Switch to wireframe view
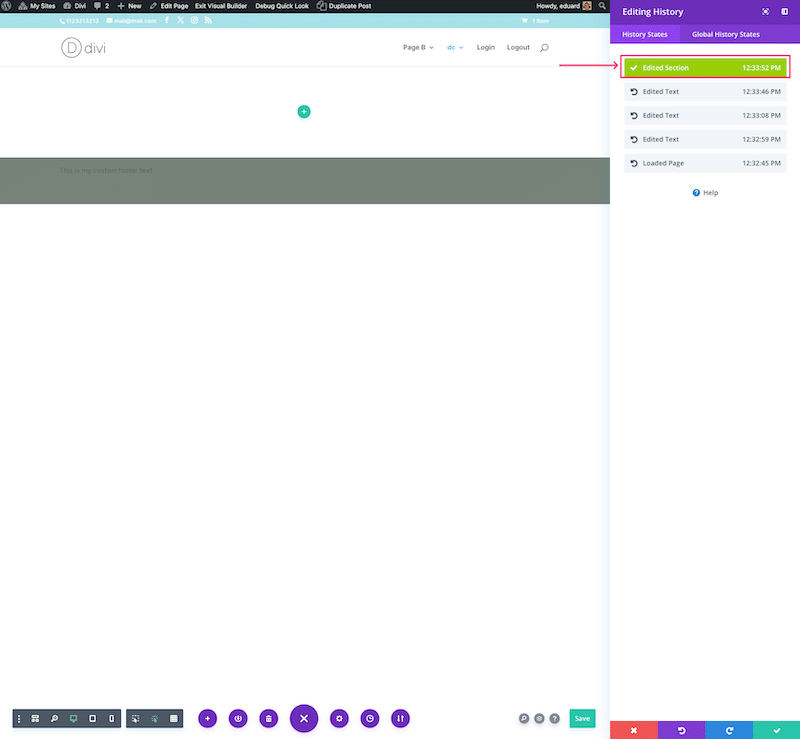Screen dimensions: 800x739 pyautogui.click(x=35, y=719)
